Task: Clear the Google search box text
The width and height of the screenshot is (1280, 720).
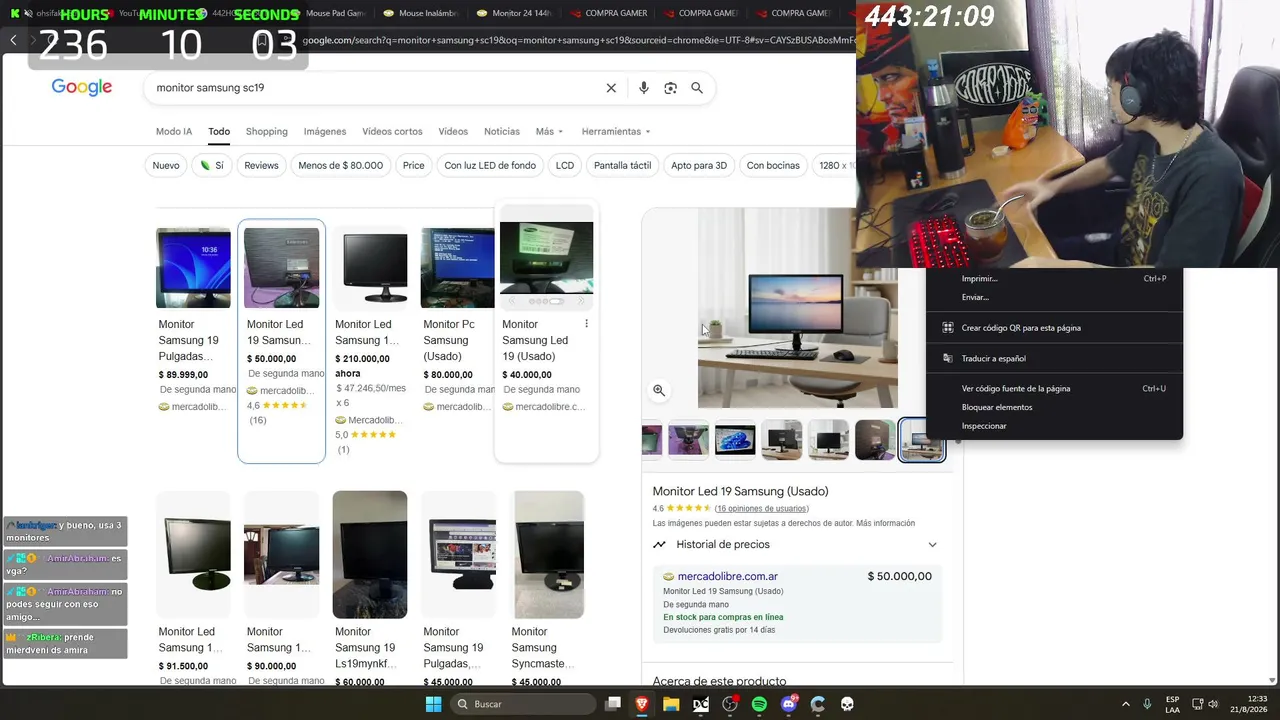Action: tap(611, 88)
